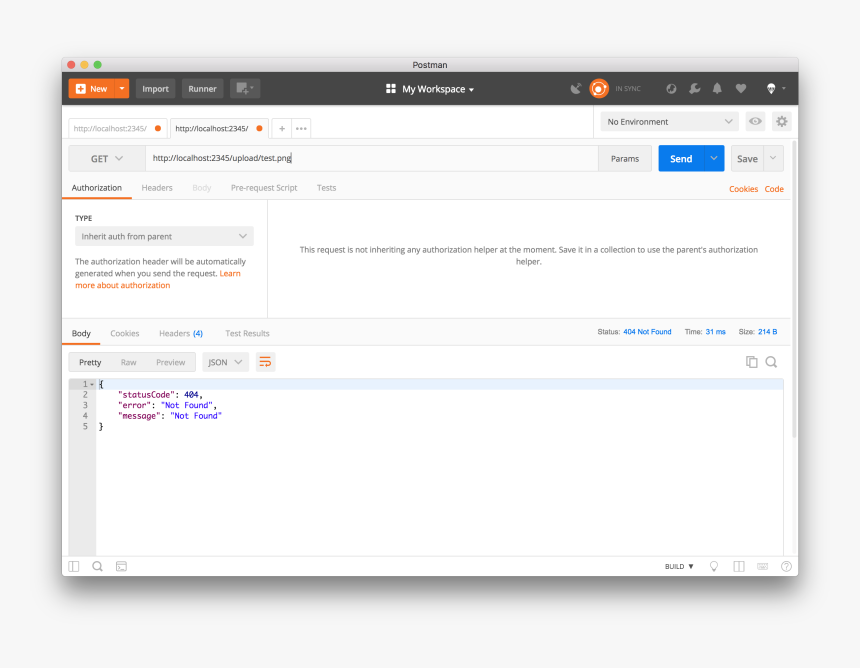Click the Time 31 ms value
Viewport: 860px width, 668px height.
coord(715,332)
